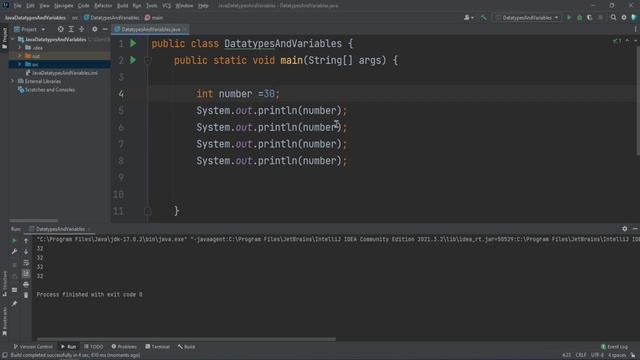640x360 pixels.
Task: Toggle Scroll to End in Run console
Action: click(x=26, y=273)
